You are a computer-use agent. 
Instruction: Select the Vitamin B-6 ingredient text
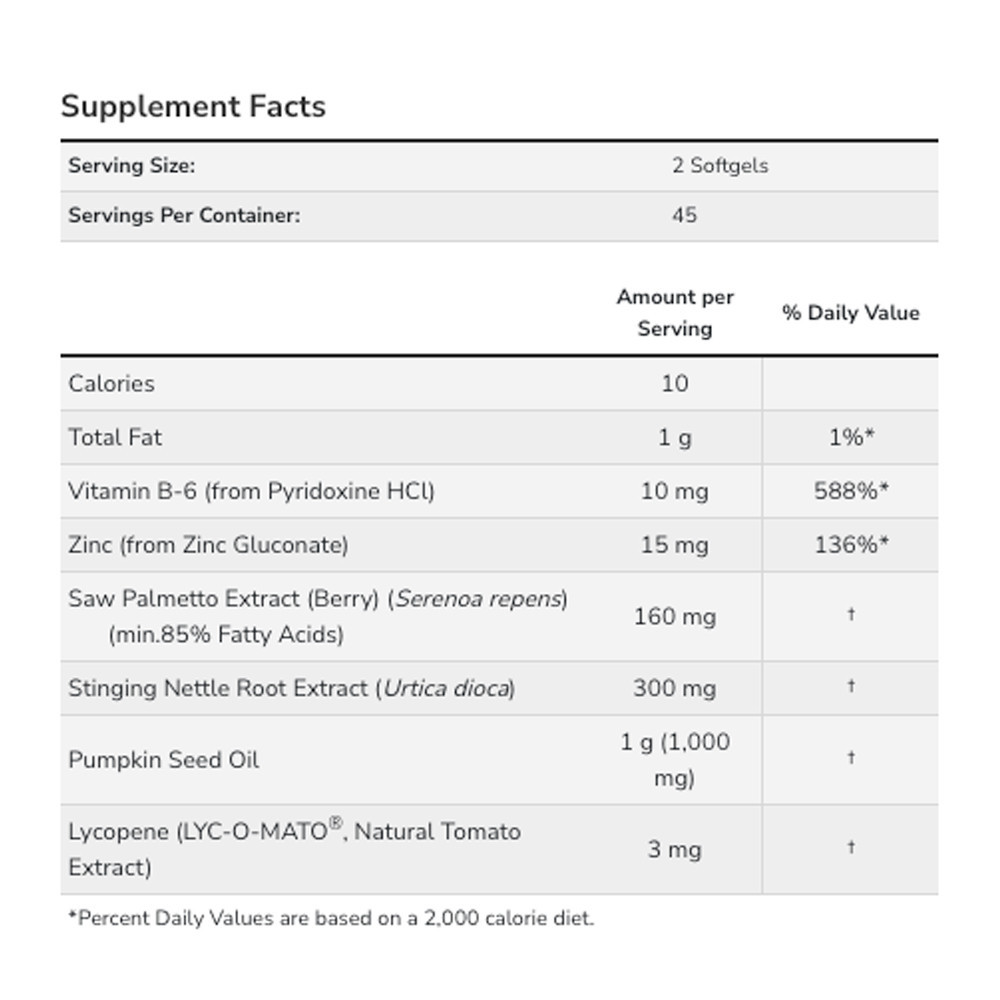pos(251,491)
